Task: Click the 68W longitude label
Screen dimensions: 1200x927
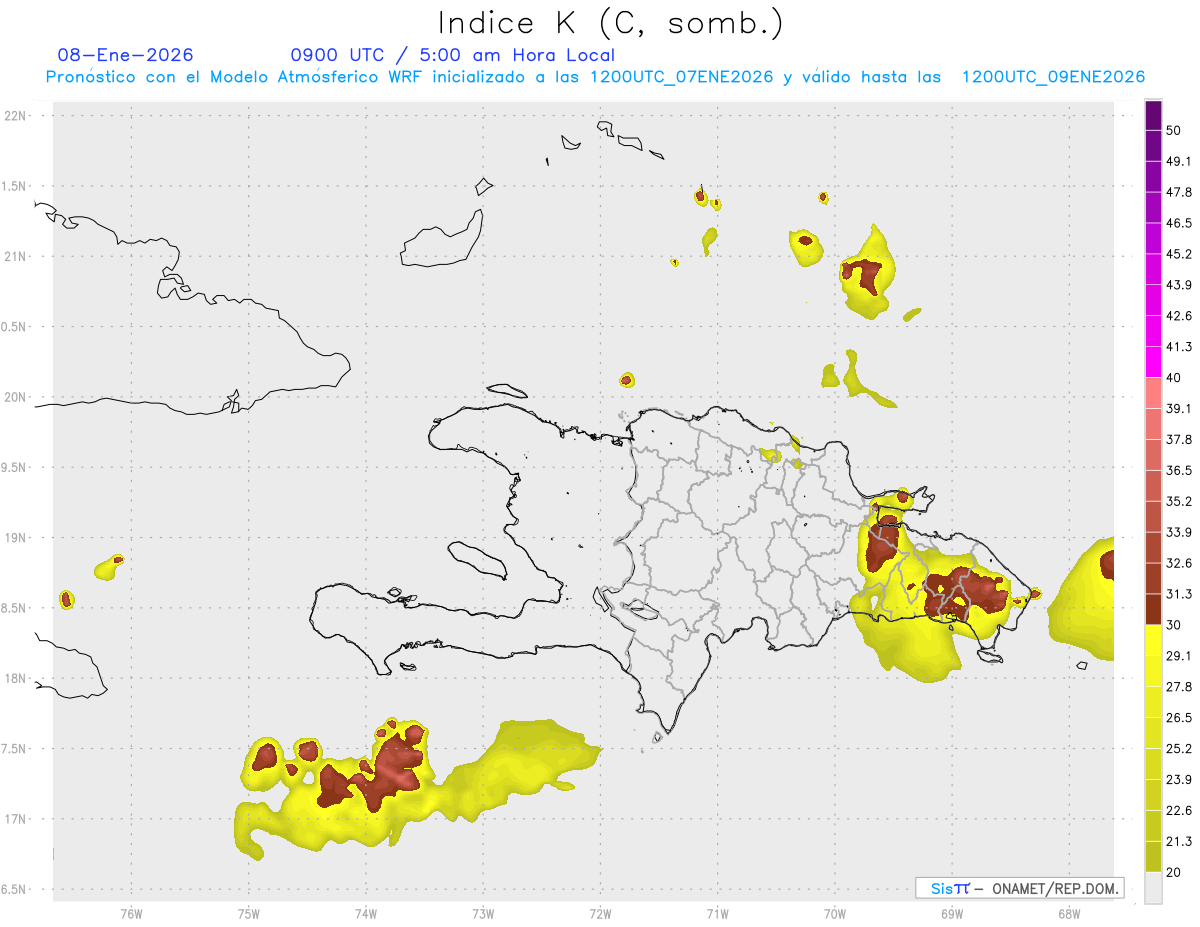Action: coord(1069,913)
